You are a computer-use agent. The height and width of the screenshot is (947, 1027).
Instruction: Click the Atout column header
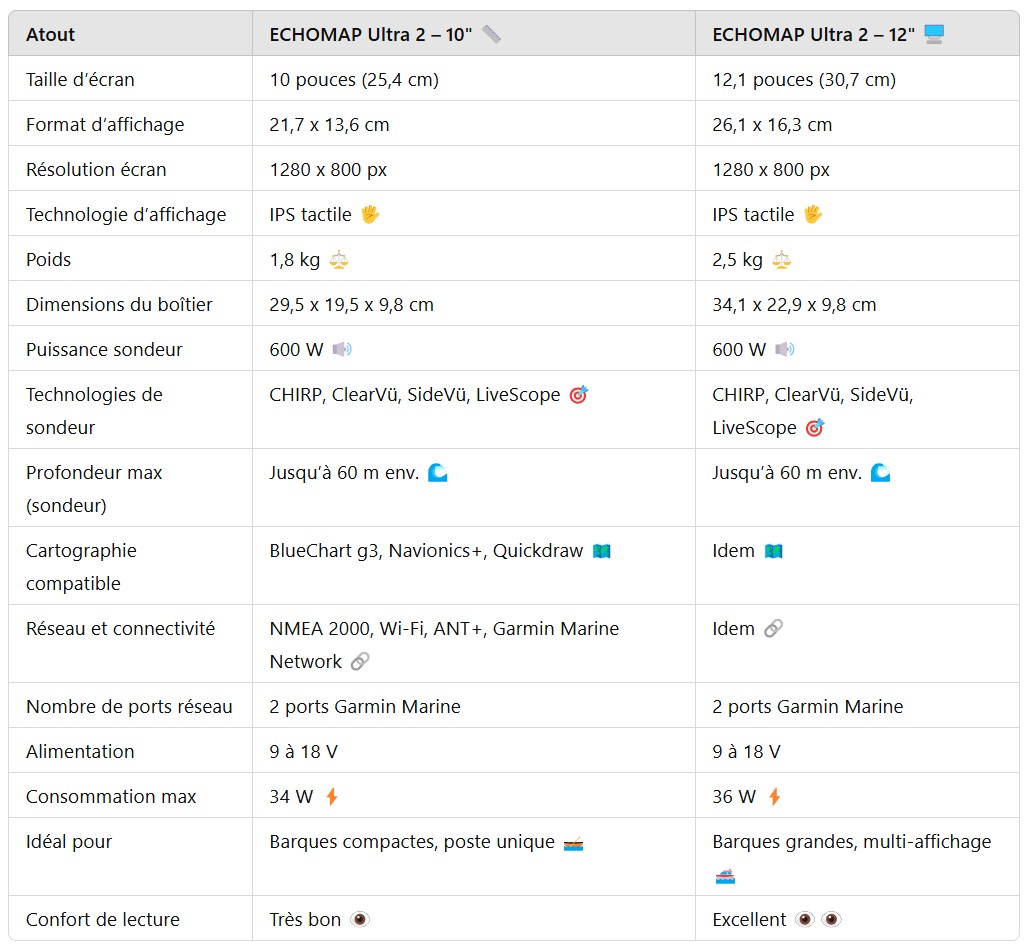click(51, 35)
